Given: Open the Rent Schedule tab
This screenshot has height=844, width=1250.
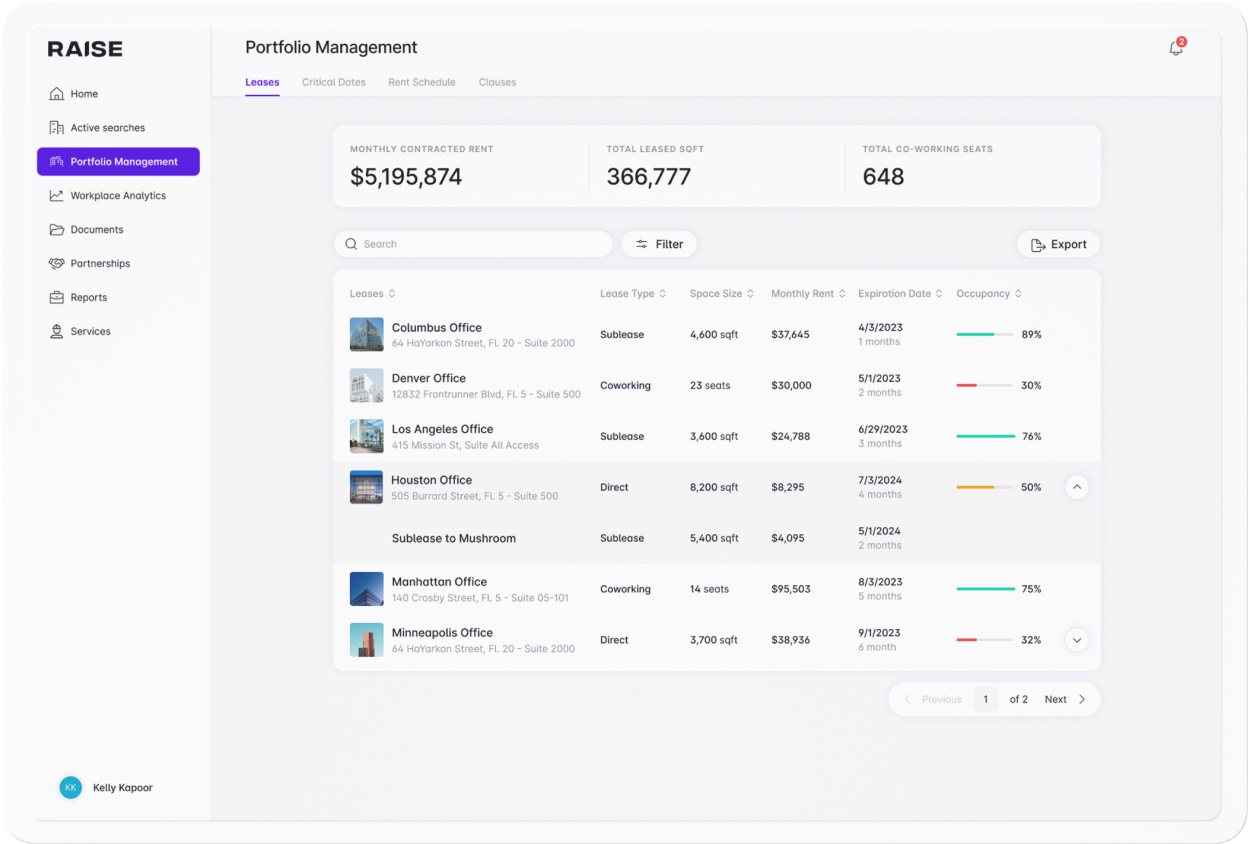Looking at the screenshot, I should (422, 82).
